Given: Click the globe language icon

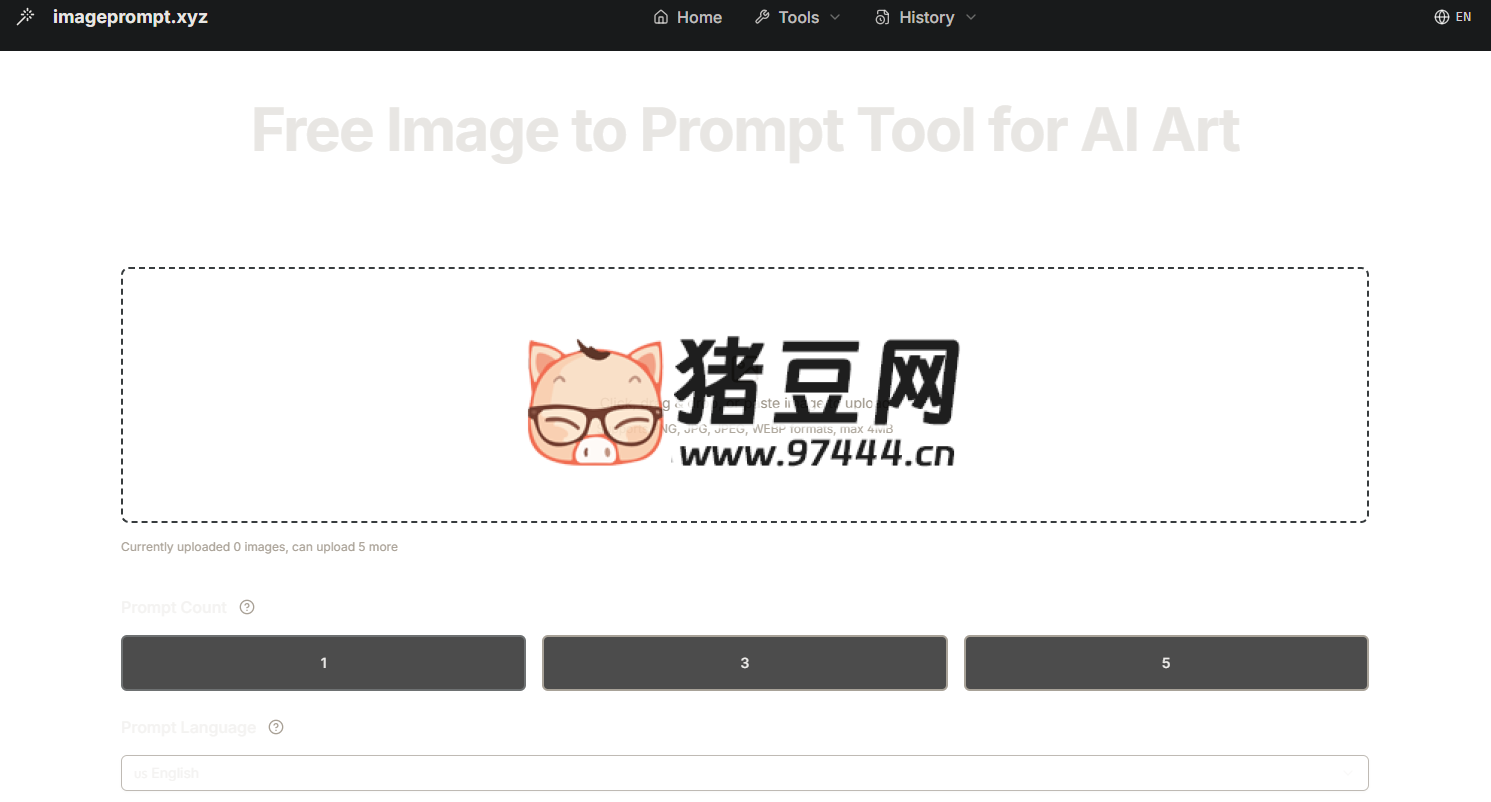Looking at the screenshot, I should 1442,17.
